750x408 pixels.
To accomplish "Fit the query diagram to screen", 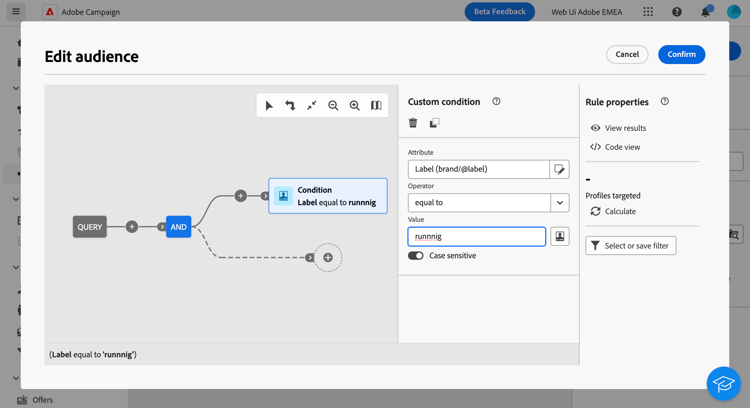I will pyautogui.click(x=312, y=105).
